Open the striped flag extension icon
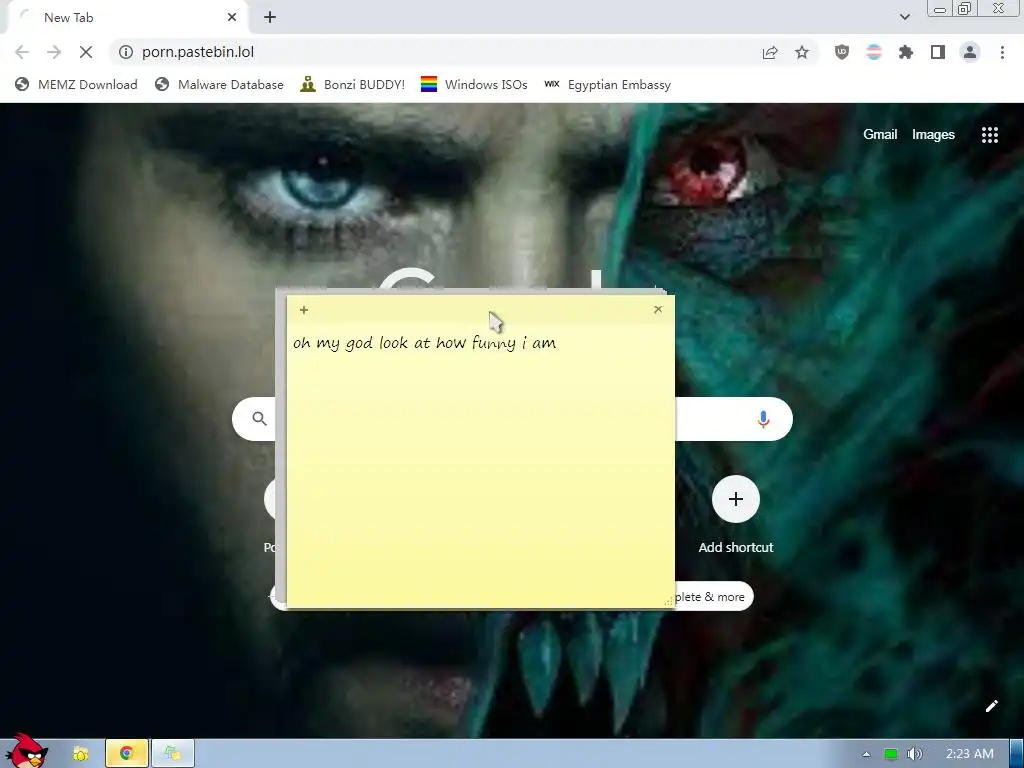The height and width of the screenshot is (768, 1024). pos(874,52)
